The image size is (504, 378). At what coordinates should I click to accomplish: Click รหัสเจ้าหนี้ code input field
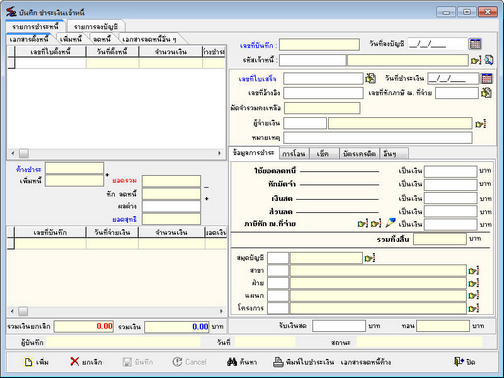[x=312, y=60]
